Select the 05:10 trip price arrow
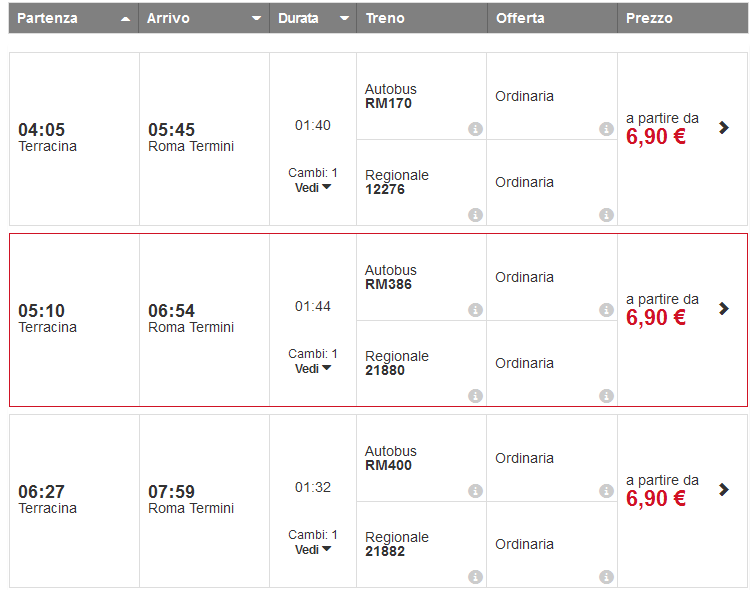Image resolution: width=750 pixels, height=590 pixels. (724, 308)
